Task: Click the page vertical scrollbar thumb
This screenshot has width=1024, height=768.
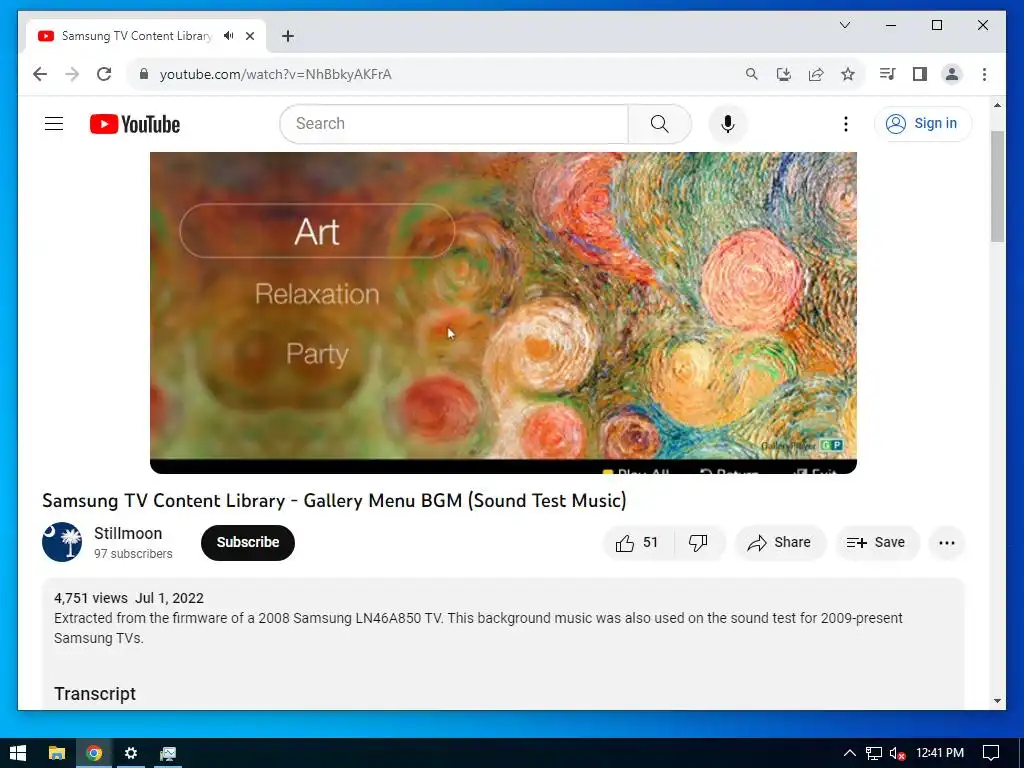Action: click(997, 186)
